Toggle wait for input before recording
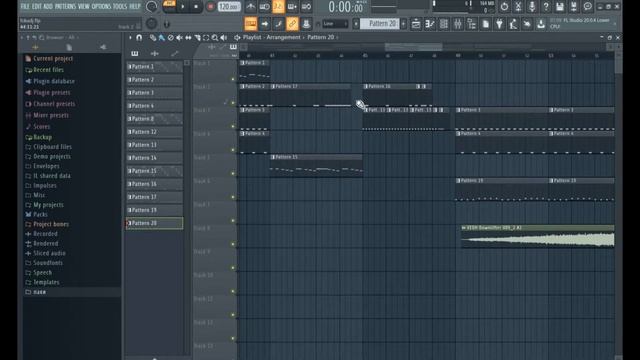Image resolution: width=640 pixels, height=360 pixels. click(264, 7)
